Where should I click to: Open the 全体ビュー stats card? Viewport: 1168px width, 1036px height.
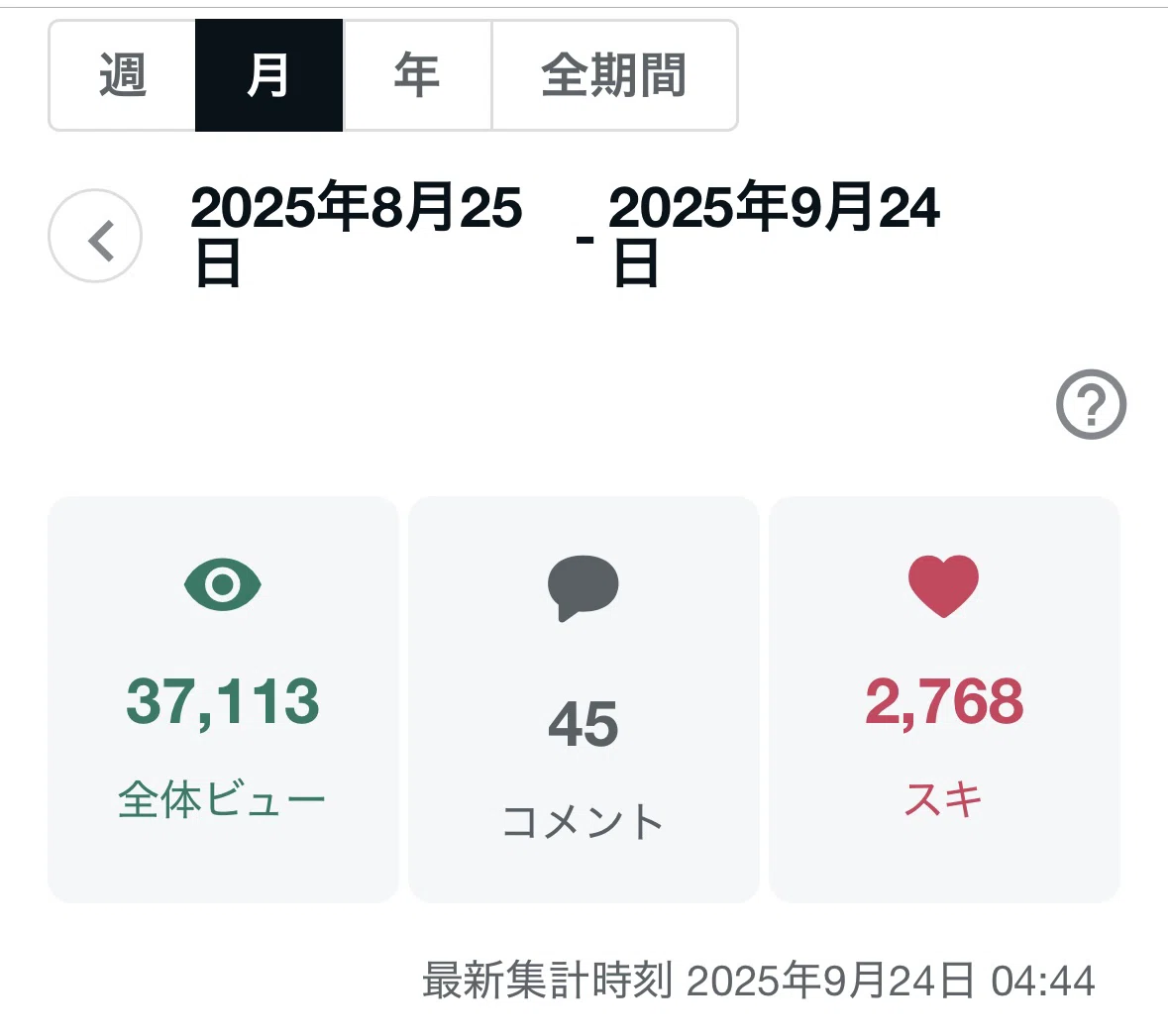pos(223,699)
